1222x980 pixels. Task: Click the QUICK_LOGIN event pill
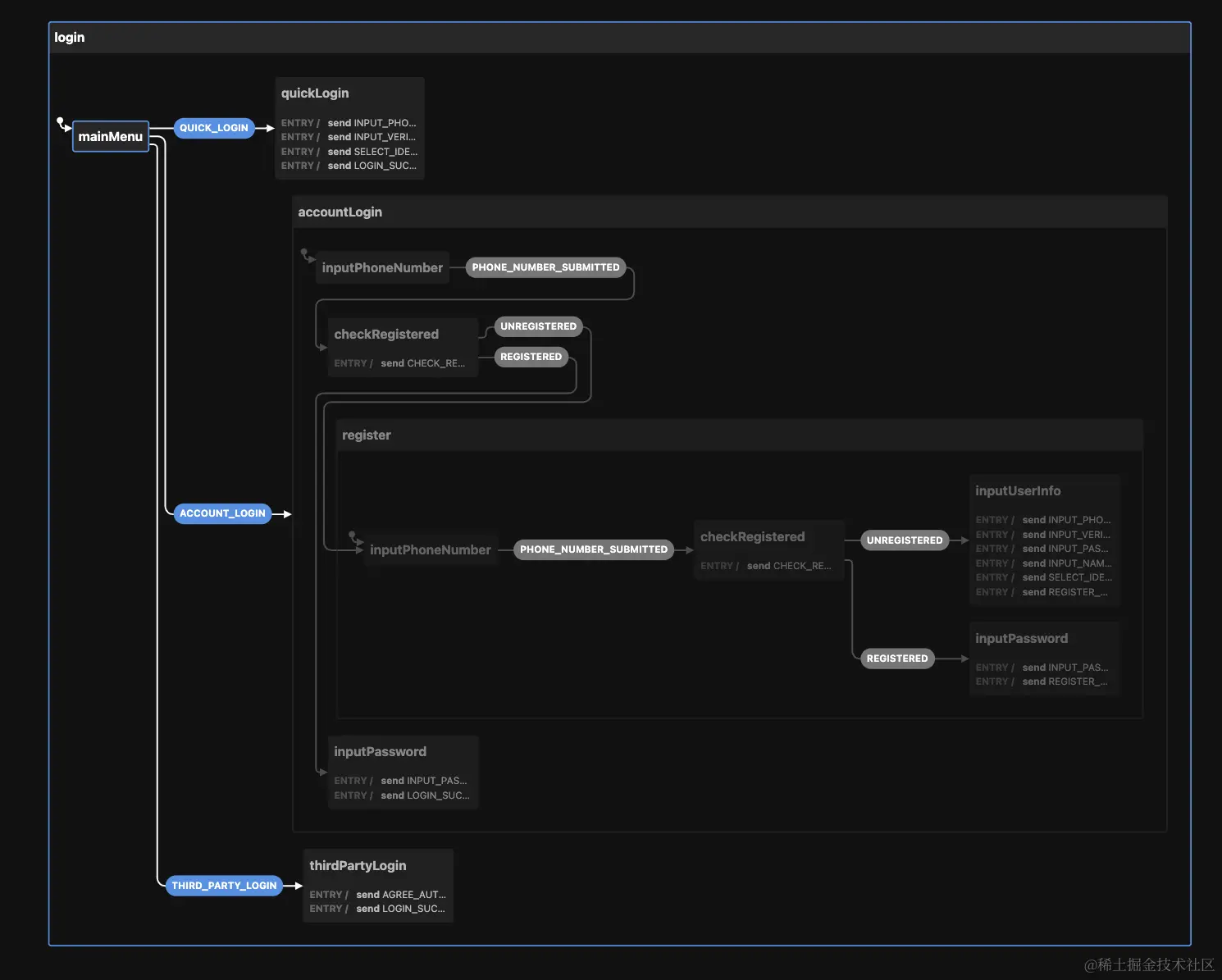(214, 128)
